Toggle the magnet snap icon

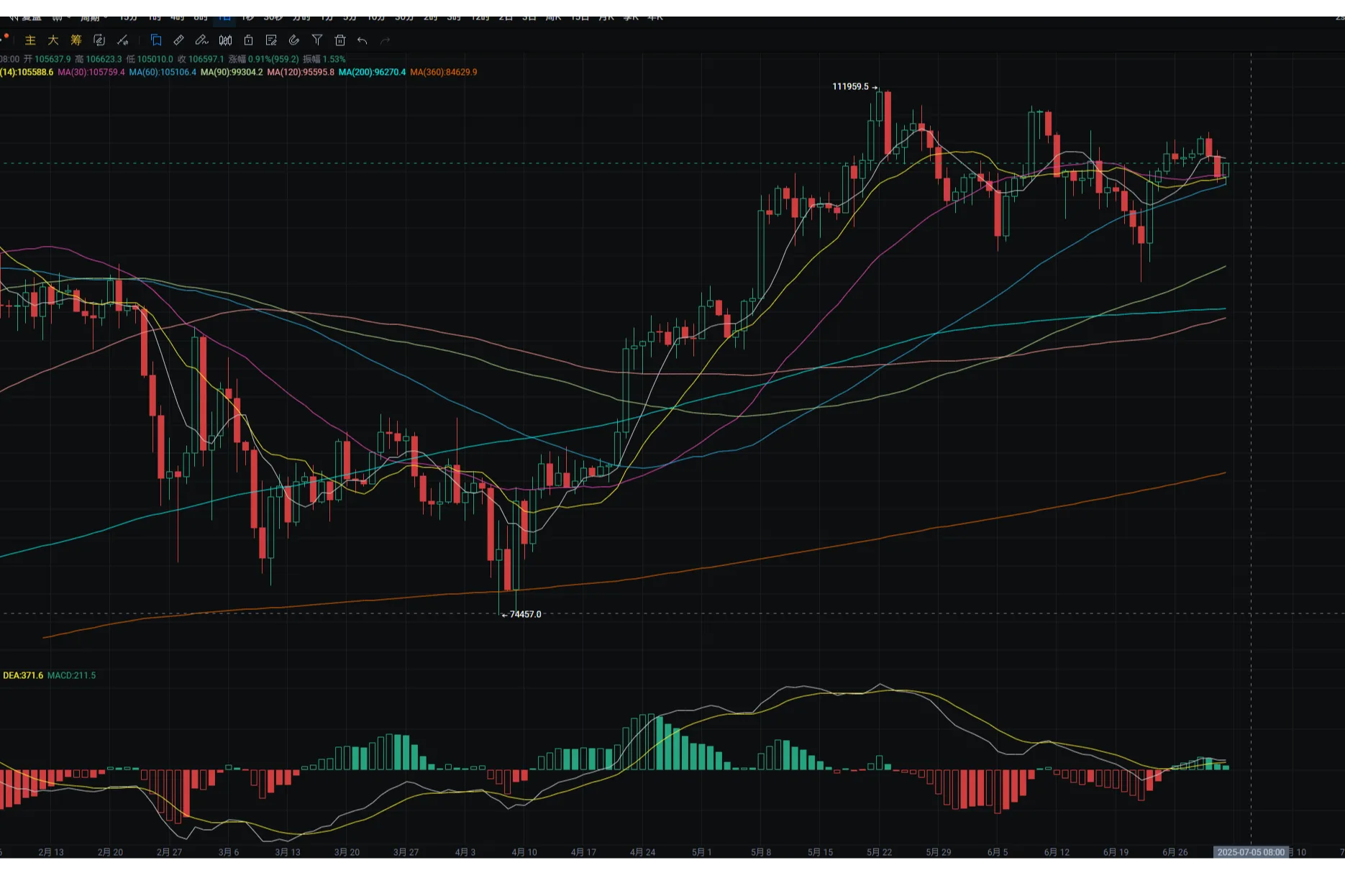pyautogui.click(x=294, y=40)
